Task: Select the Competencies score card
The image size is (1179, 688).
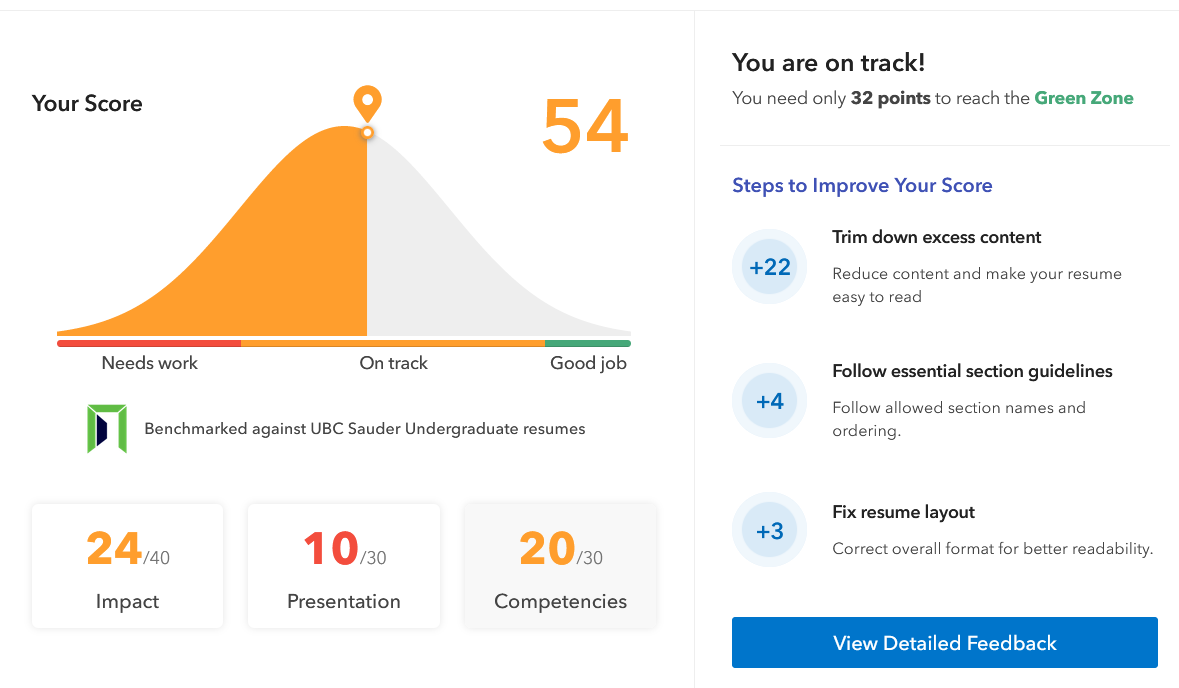Action: [560, 566]
